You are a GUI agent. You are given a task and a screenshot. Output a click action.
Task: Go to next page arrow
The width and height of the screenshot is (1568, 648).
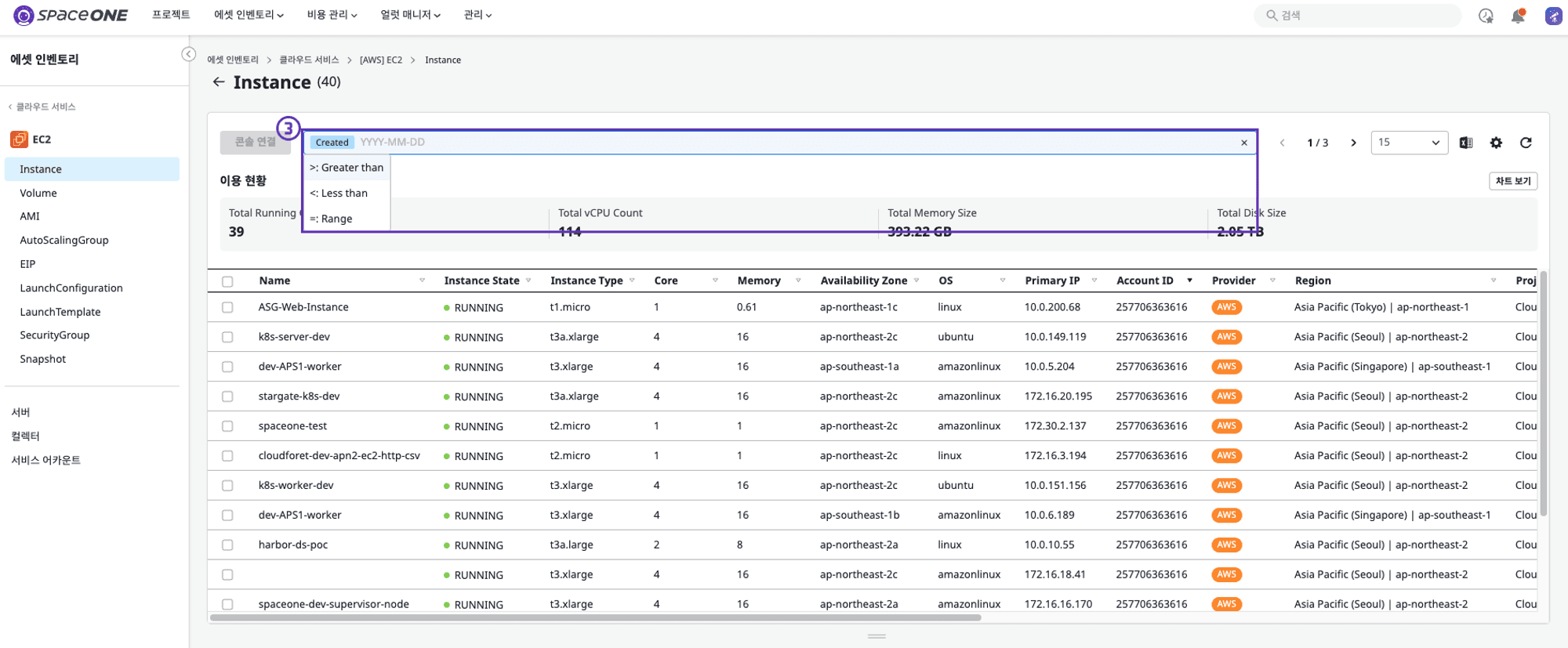(1353, 143)
